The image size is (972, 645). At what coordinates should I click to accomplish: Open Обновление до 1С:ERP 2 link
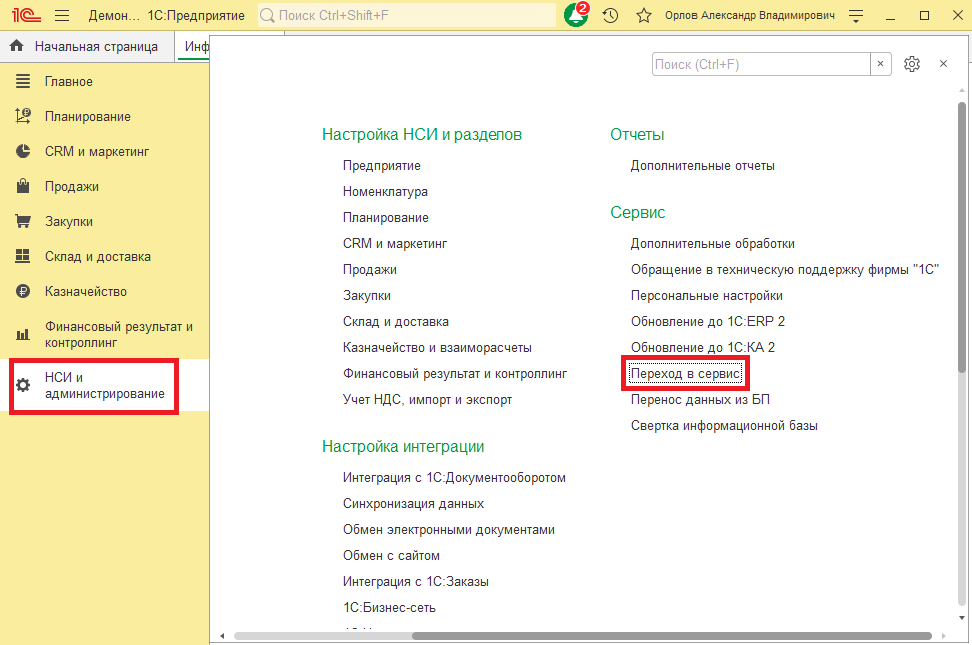pos(708,322)
